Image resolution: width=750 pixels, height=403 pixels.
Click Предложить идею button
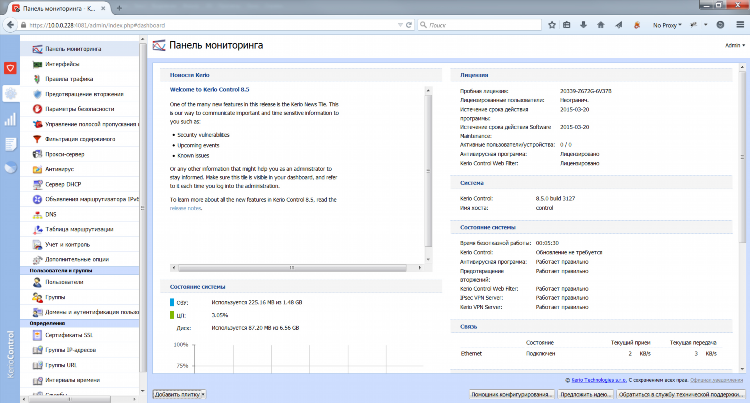click(586, 394)
